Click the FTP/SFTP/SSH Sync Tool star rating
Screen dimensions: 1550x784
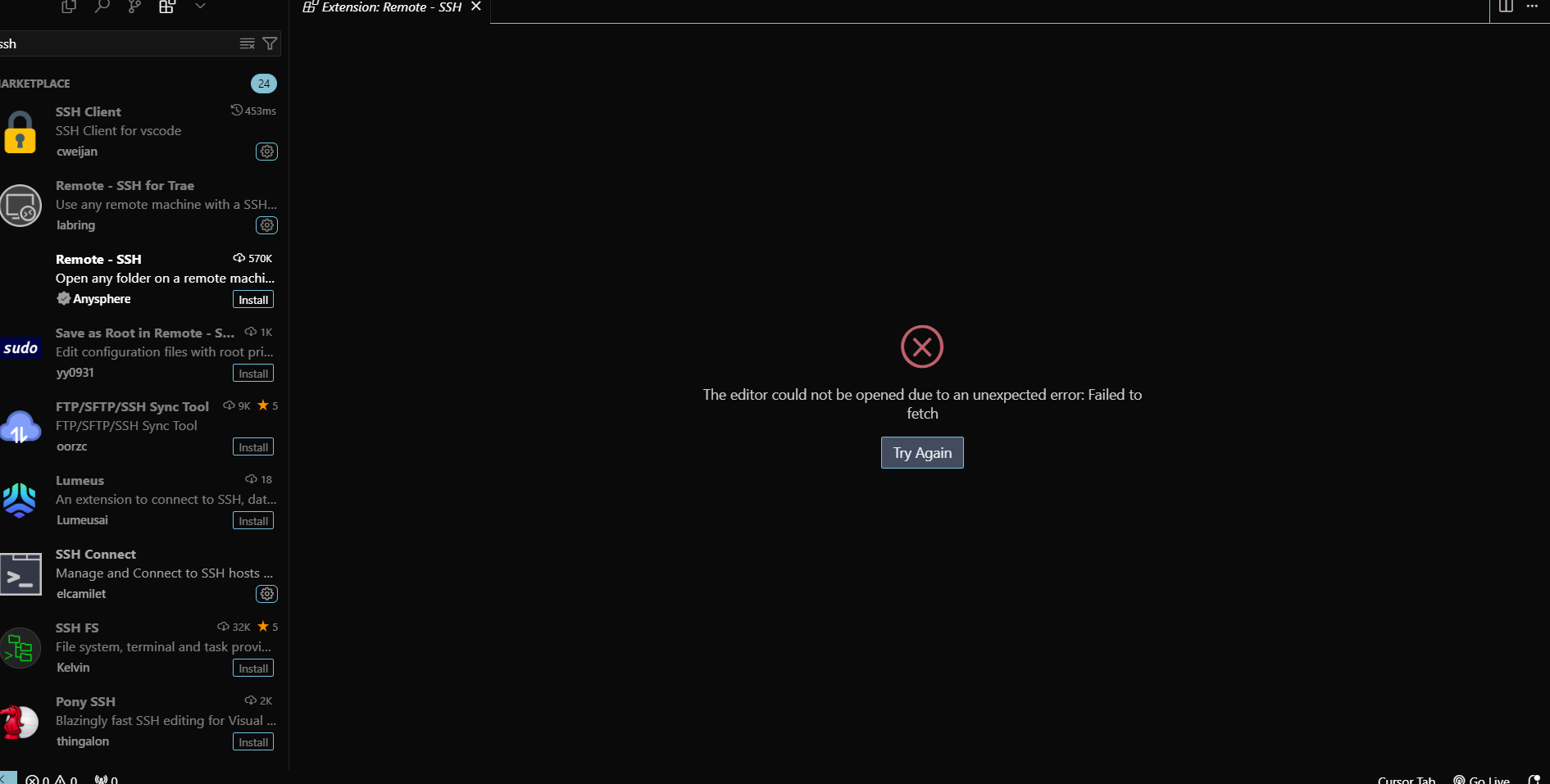pos(268,406)
